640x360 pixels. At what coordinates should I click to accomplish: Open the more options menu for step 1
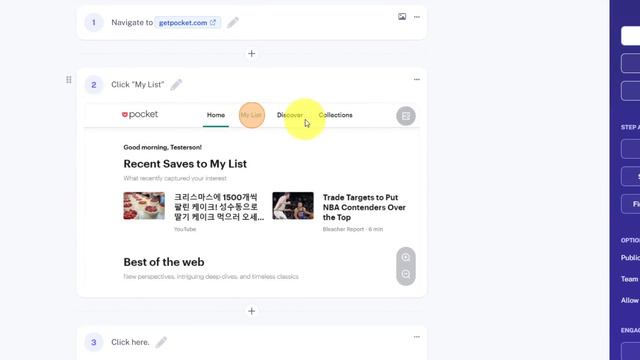click(417, 17)
